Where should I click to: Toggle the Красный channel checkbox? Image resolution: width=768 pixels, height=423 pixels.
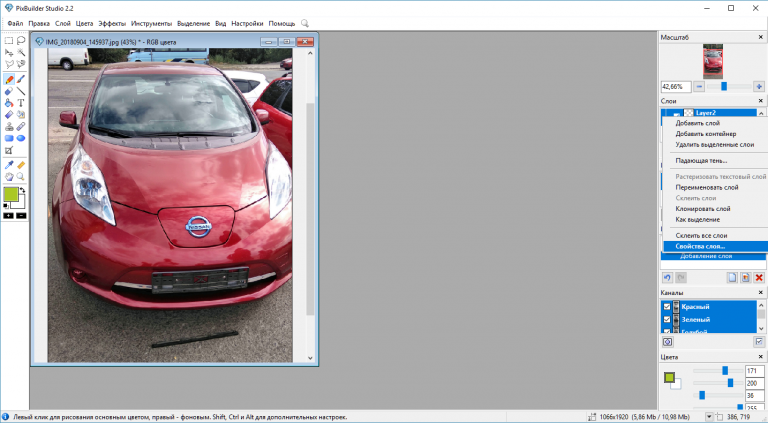667,306
